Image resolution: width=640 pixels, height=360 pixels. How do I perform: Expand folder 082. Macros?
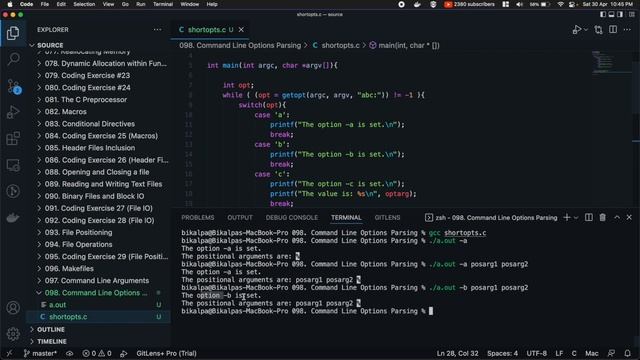(x=65, y=111)
